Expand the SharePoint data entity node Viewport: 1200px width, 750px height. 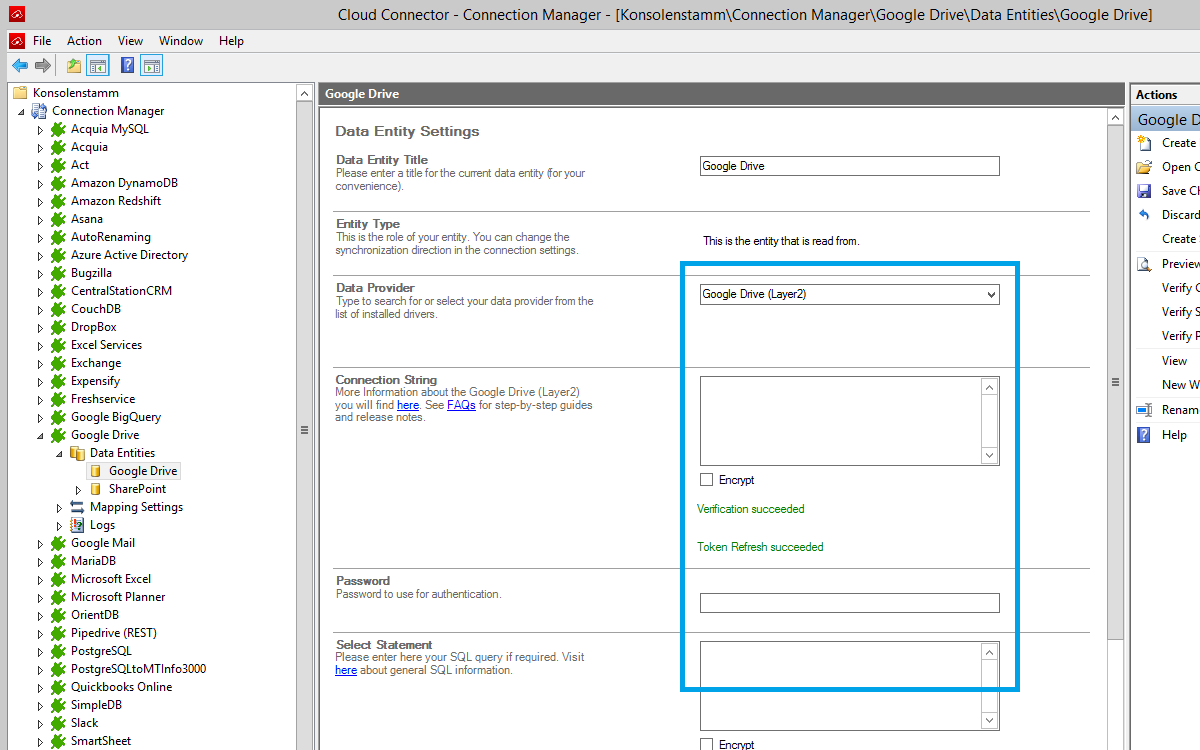79,490
